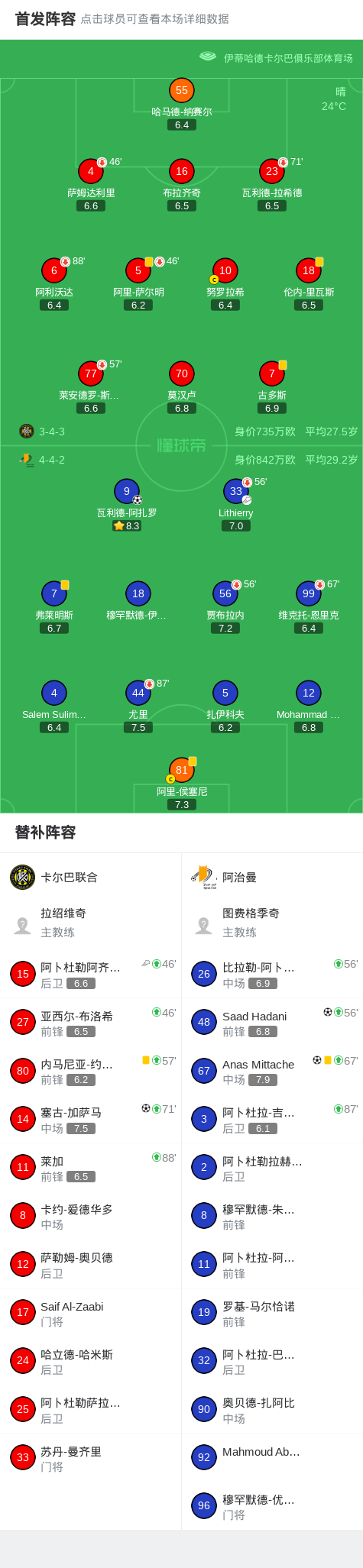
Task: Tap the 4-4-2 formation label
Action: [52, 460]
